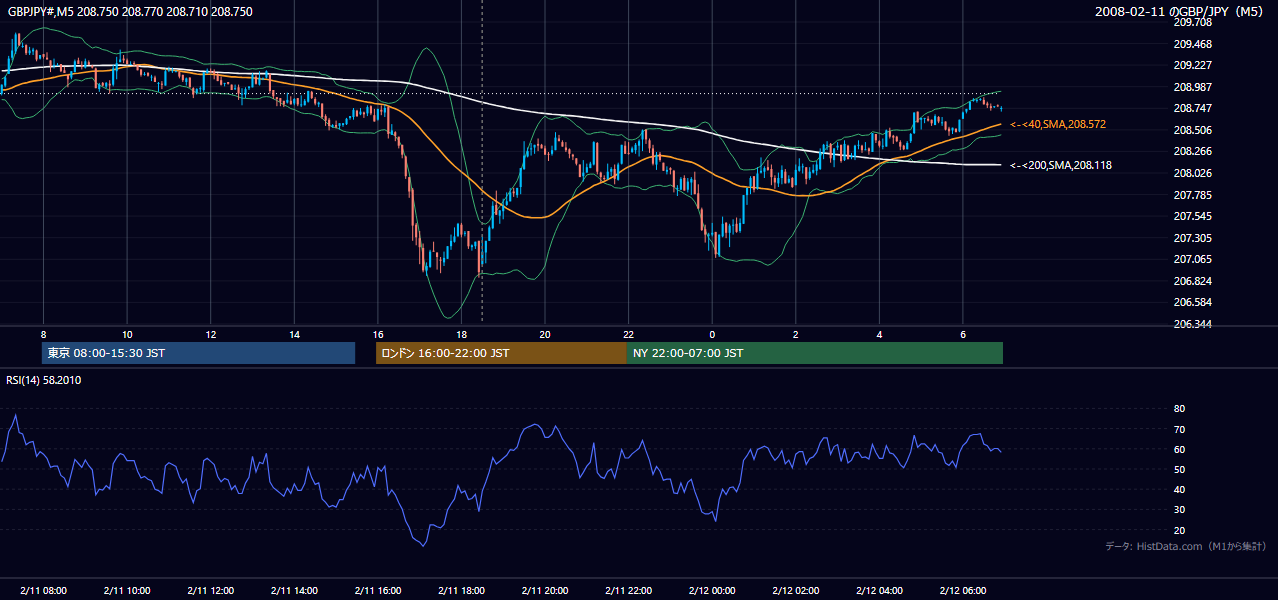Click RSI scale value 60

(x=1180, y=449)
